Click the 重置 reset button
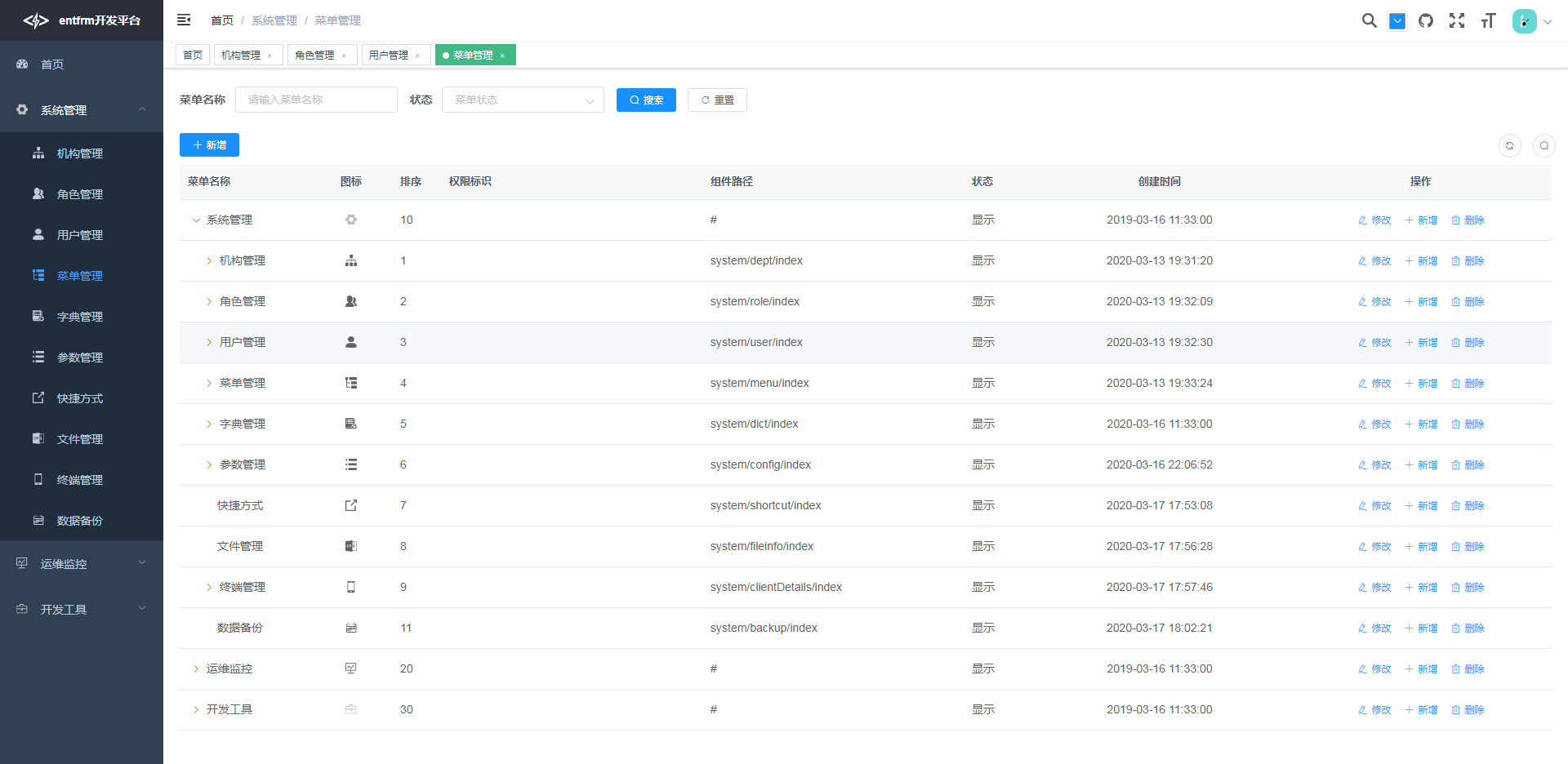This screenshot has width=1568, height=764. click(717, 100)
